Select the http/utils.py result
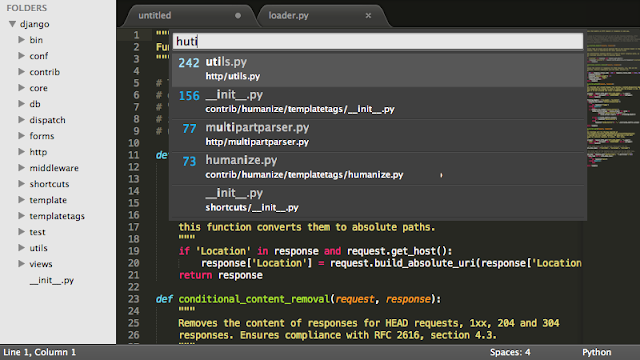The image size is (640, 360). point(378,69)
